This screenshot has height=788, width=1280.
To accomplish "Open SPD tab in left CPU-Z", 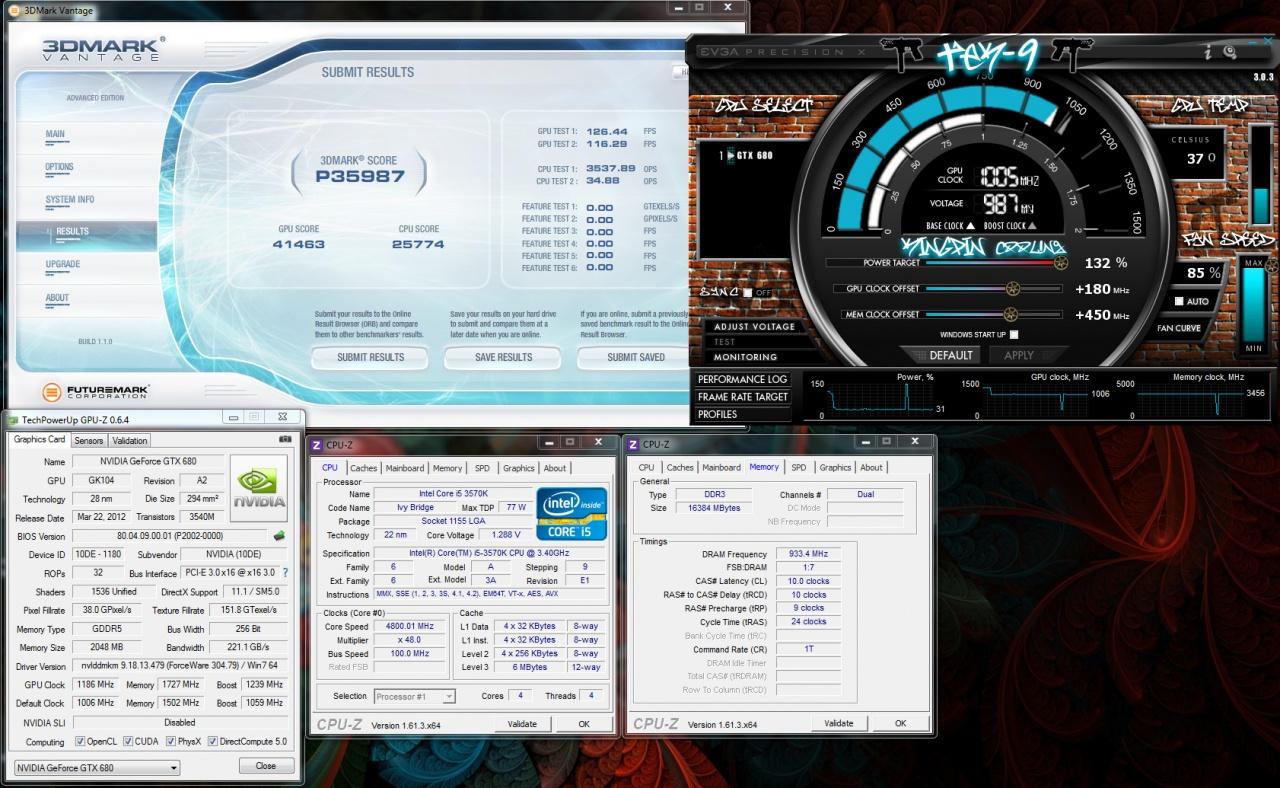I will click(482, 468).
